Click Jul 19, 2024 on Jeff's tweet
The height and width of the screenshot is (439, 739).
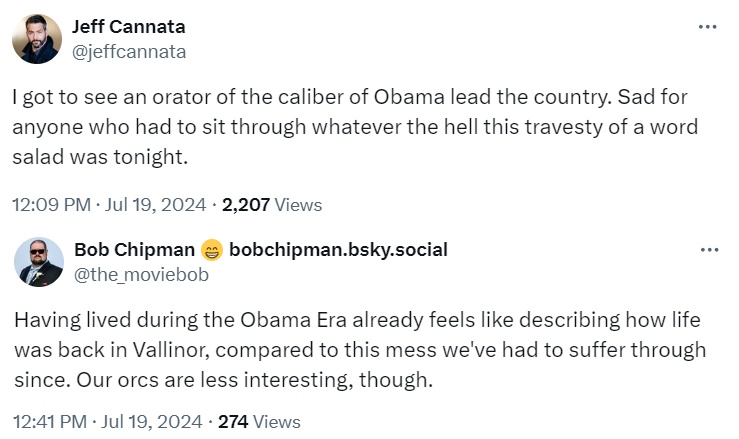pos(156,205)
